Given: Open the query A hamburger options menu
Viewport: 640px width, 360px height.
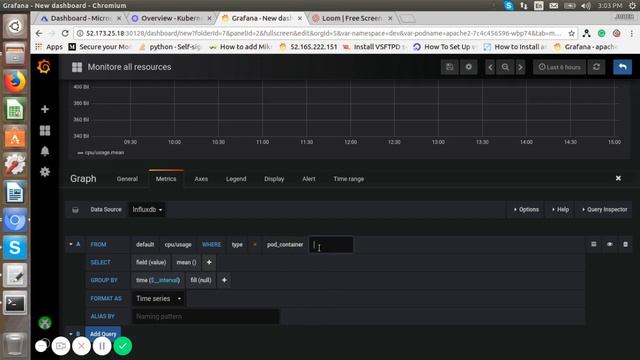Looking at the screenshot, I should pos(594,244).
